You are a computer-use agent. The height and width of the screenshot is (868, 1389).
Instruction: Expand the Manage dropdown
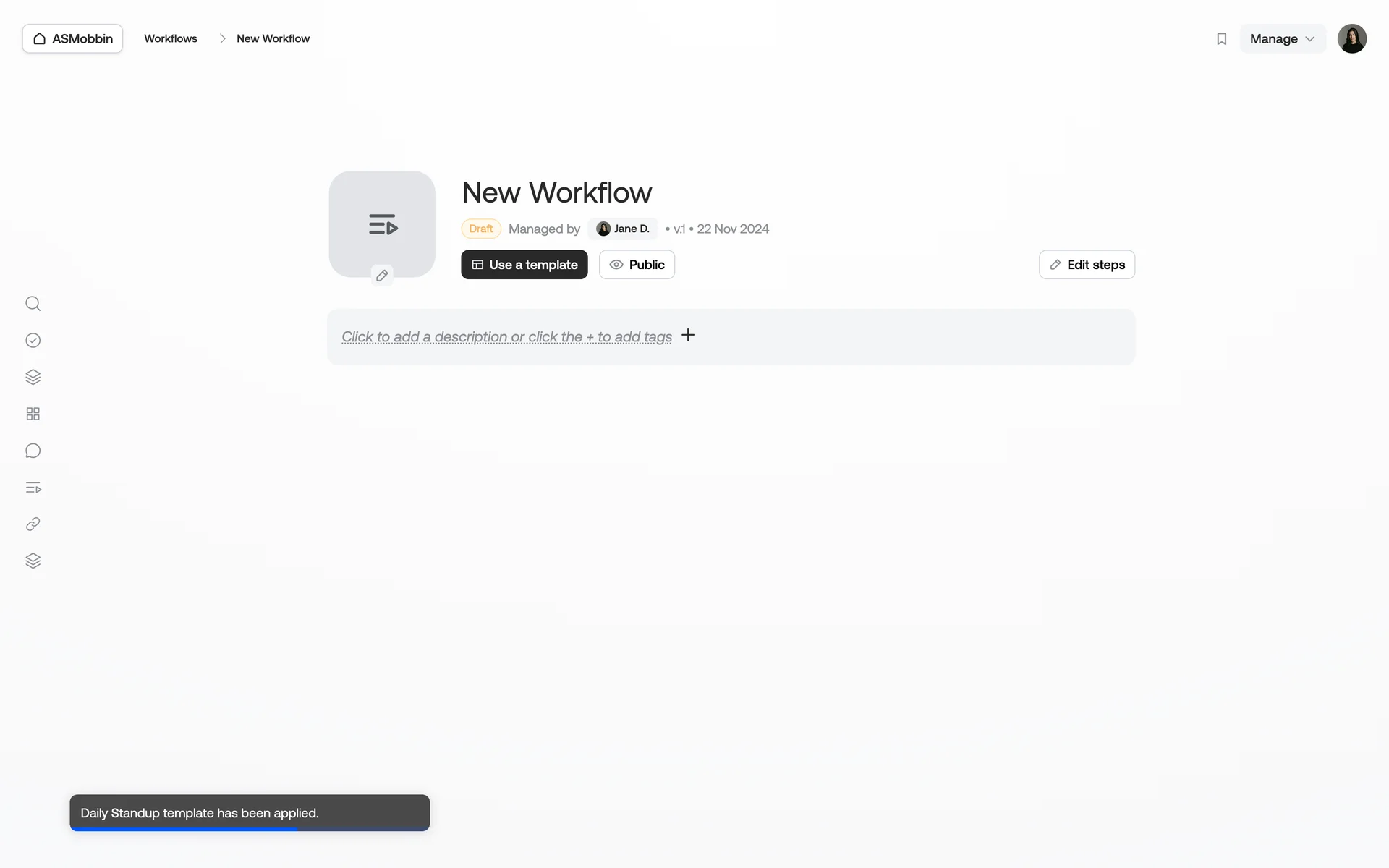[x=1282, y=39]
